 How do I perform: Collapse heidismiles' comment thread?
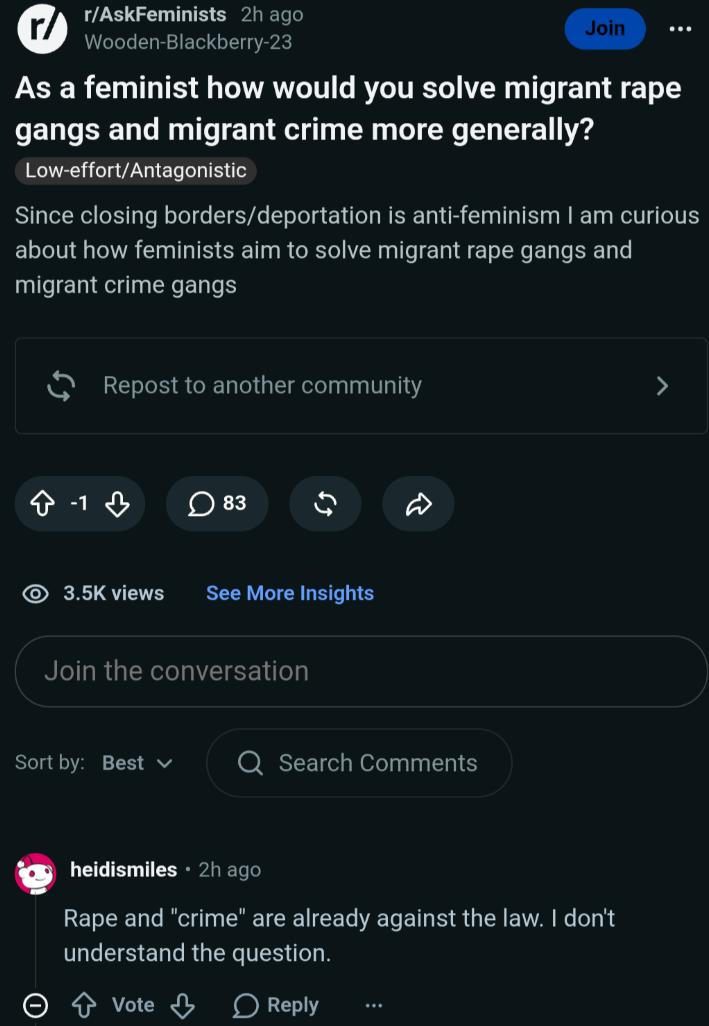pyautogui.click(x=35, y=1005)
